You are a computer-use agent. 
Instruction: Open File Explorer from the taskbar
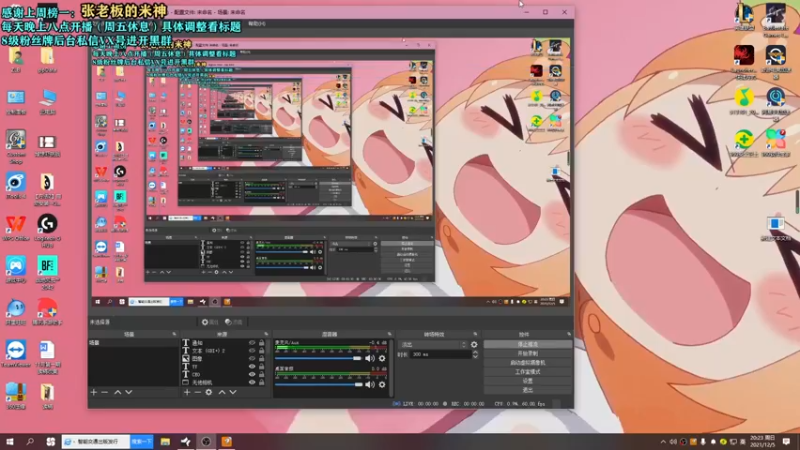coord(165,441)
